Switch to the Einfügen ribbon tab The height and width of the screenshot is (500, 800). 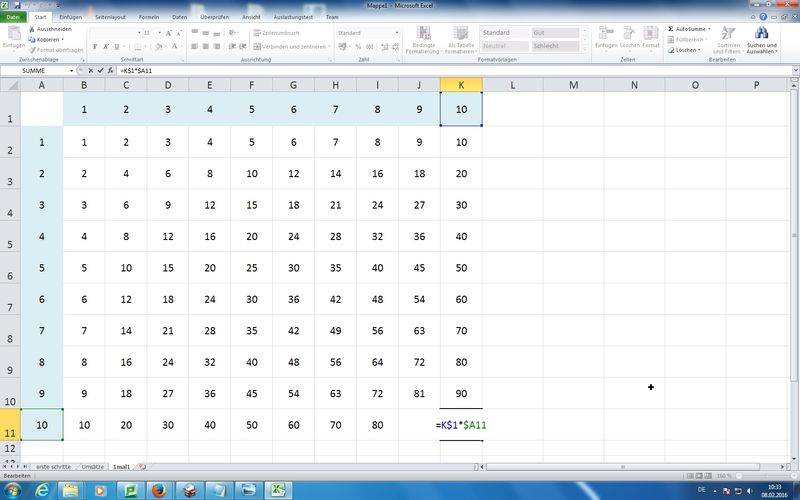[x=70, y=17]
